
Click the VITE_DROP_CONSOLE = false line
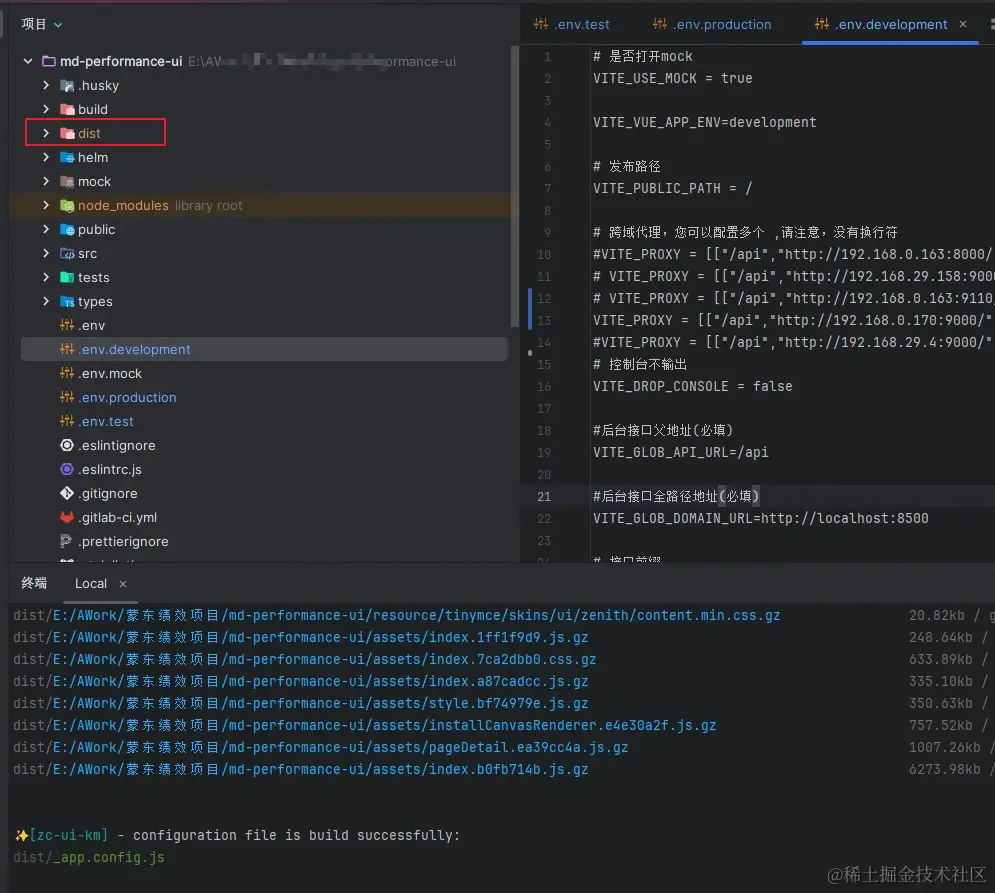[692, 387]
